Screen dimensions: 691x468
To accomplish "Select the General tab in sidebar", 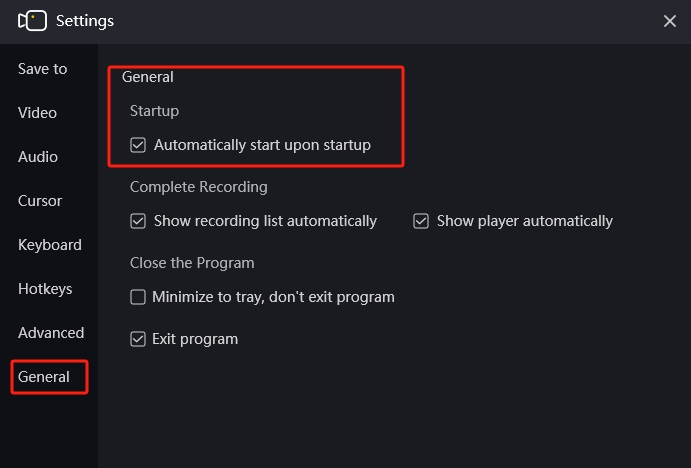I will (x=44, y=377).
